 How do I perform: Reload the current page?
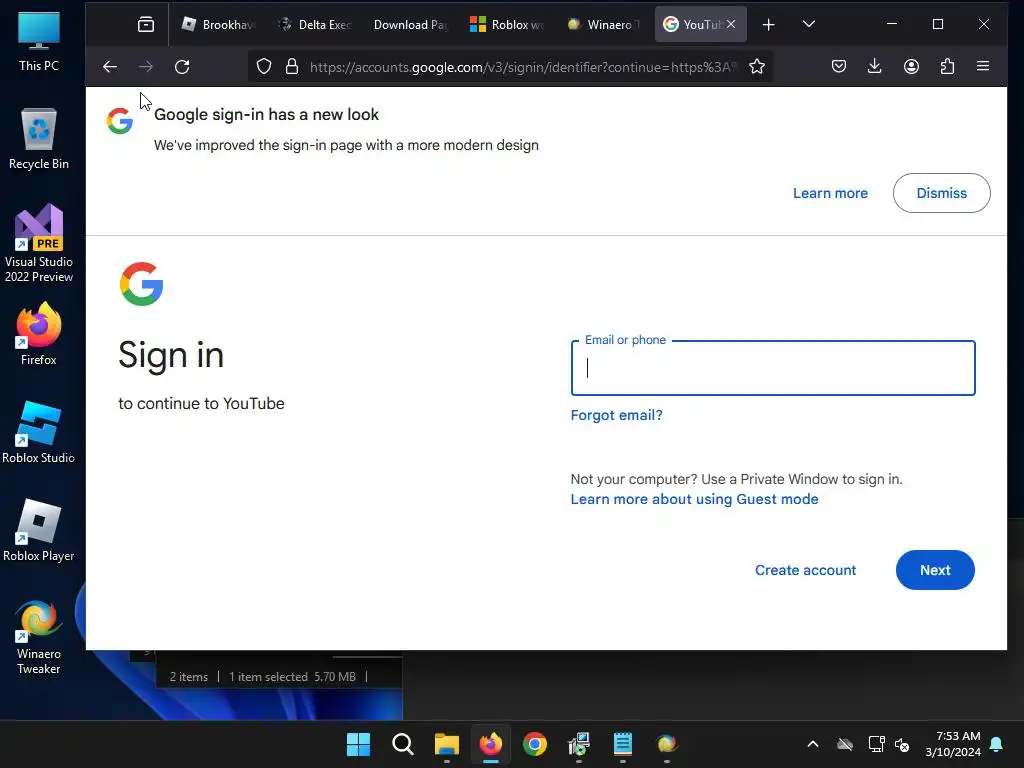click(182, 67)
